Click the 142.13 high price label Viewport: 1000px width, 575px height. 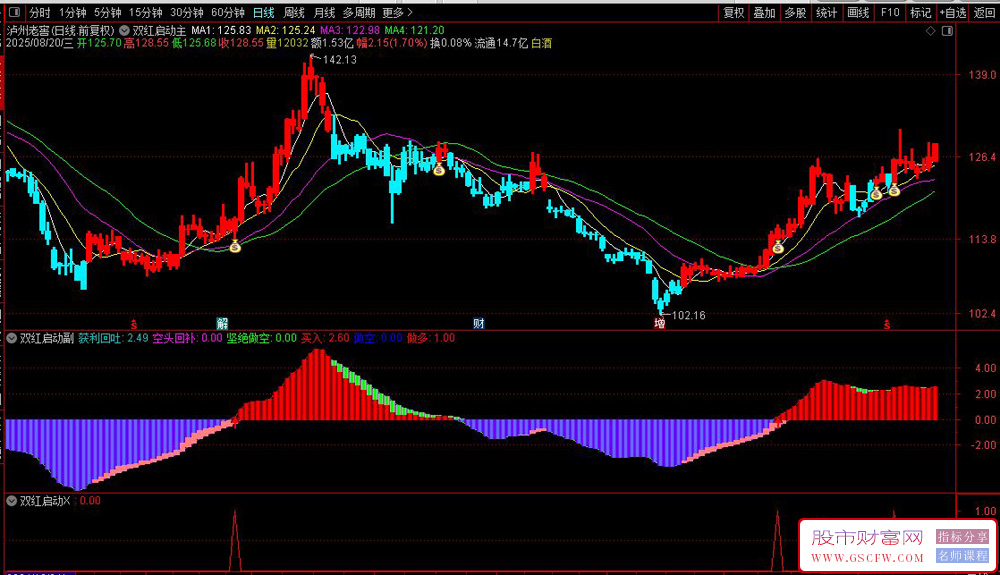coord(340,60)
